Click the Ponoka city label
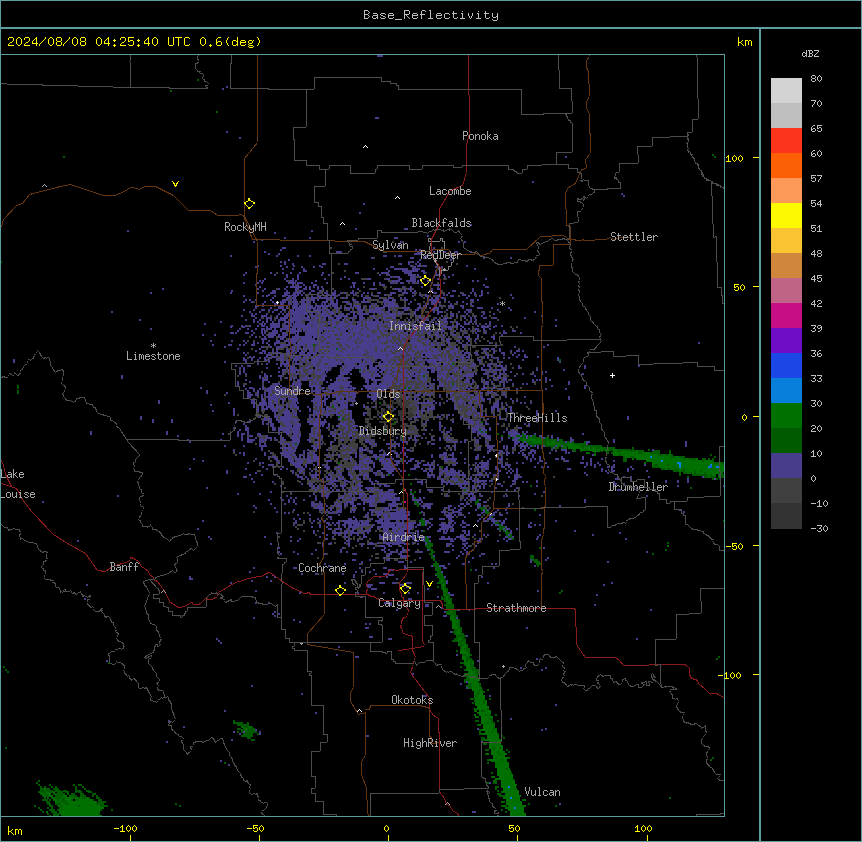 coord(480,136)
